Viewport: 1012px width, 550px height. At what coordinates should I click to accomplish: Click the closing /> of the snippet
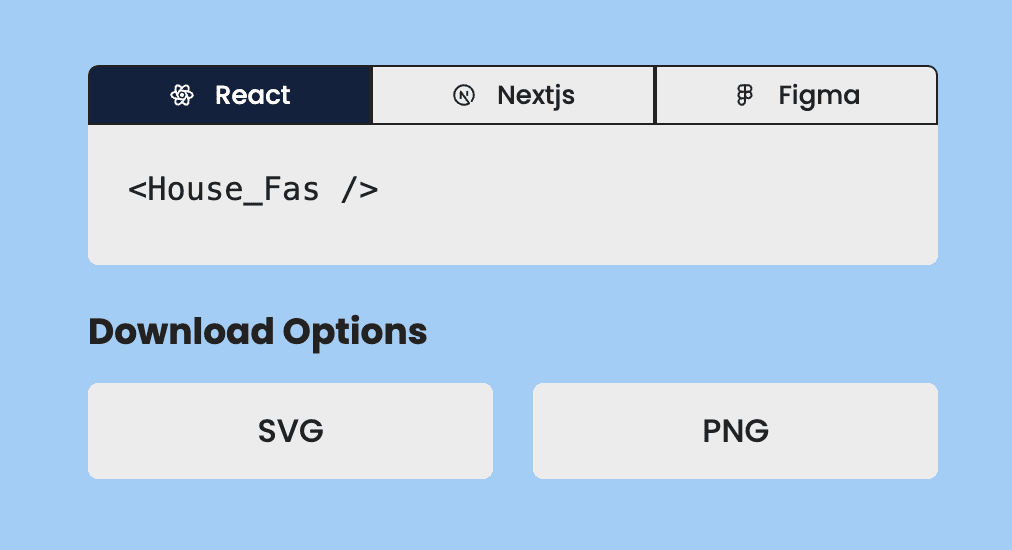(359, 189)
